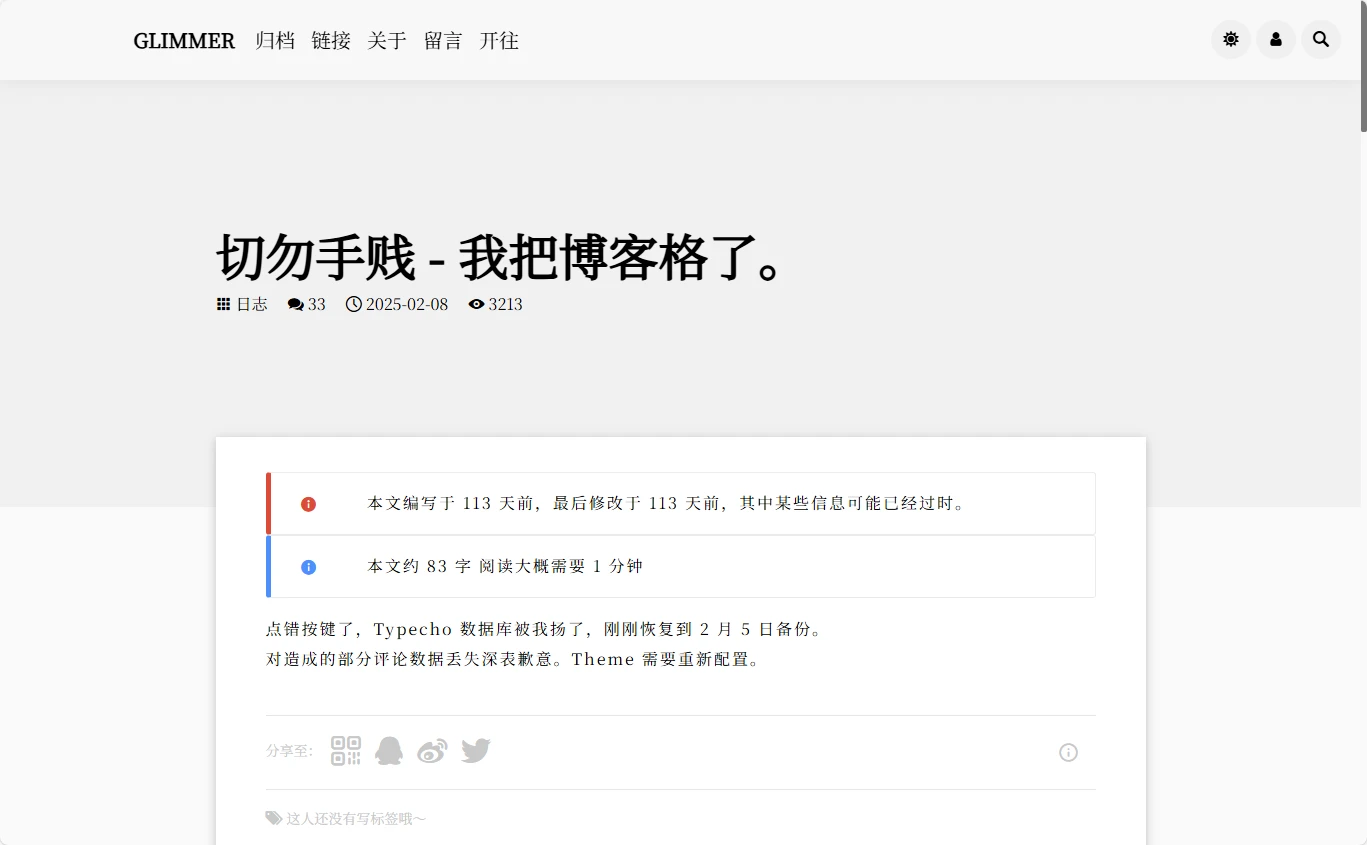Image resolution: width=1367 pixels, height=845 pixels.
Task: Click the page title 切勿手贱 - 我把博客格了。
Action: [502, 257]
